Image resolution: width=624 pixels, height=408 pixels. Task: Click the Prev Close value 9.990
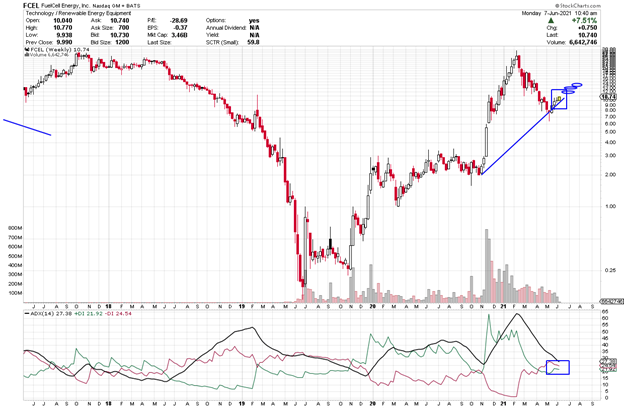point(64,42)
